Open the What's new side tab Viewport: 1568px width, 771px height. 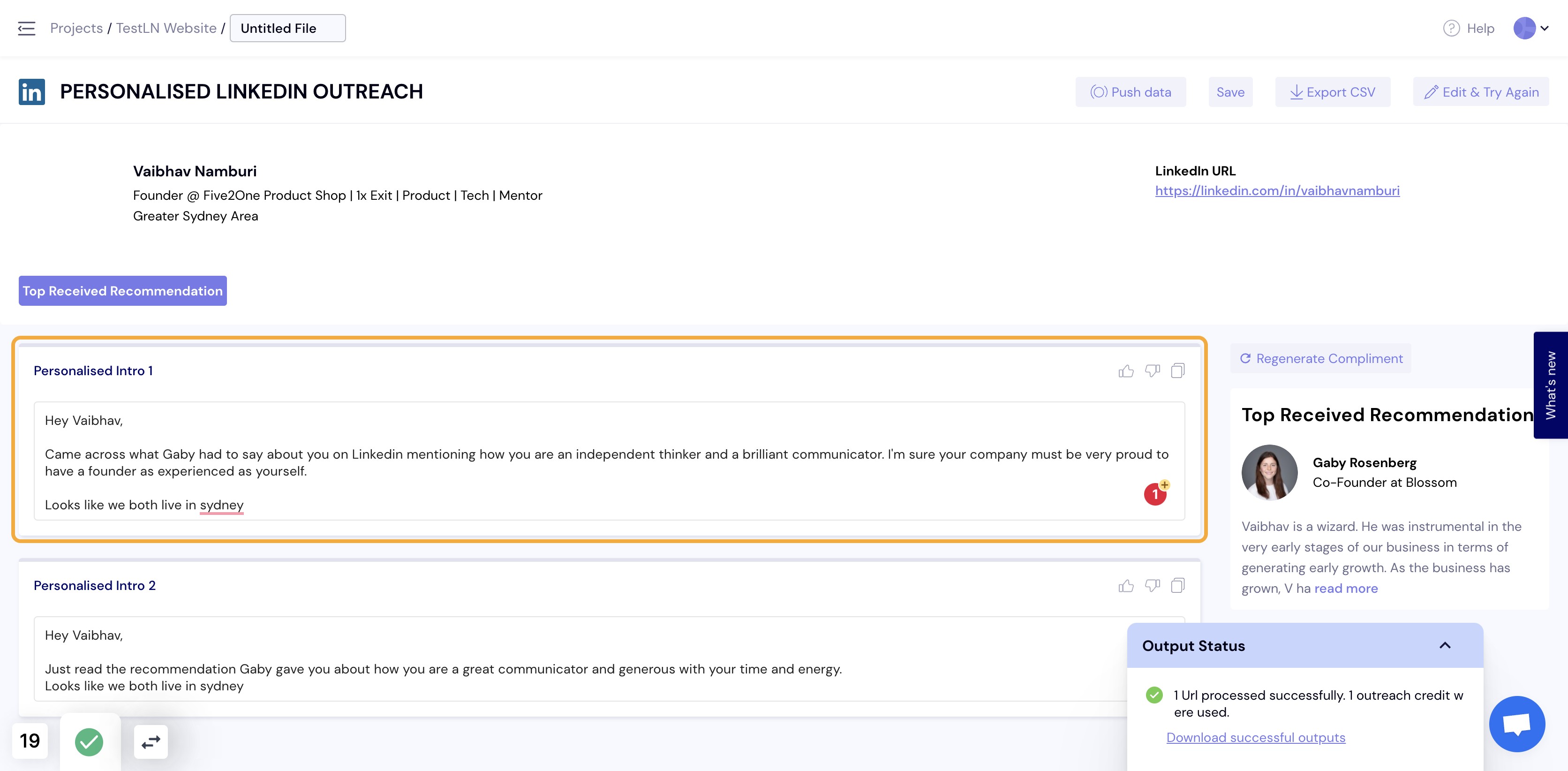(1550, 385)
